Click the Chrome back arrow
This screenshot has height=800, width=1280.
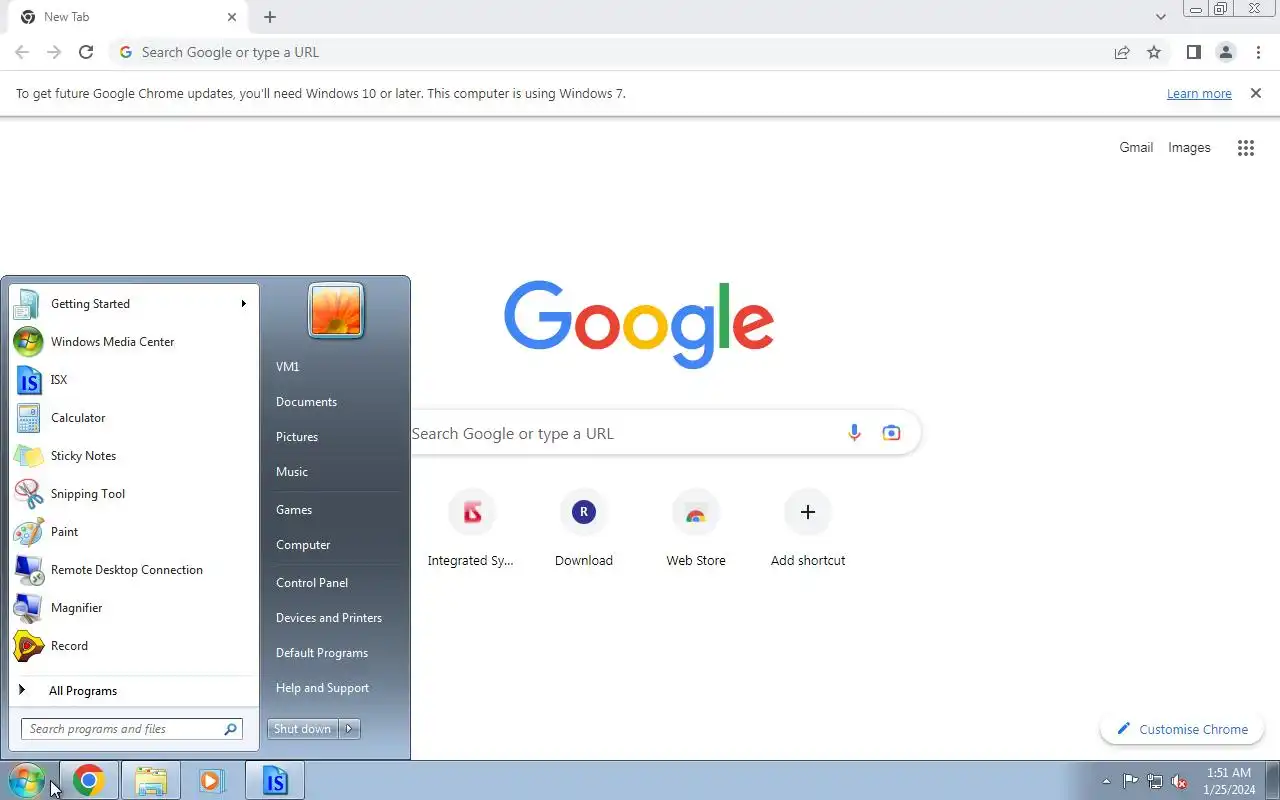[22, 52]
